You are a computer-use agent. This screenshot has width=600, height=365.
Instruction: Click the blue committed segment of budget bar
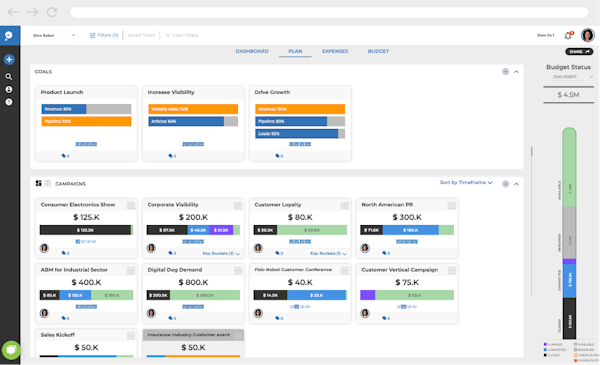[x=569, y=280]
